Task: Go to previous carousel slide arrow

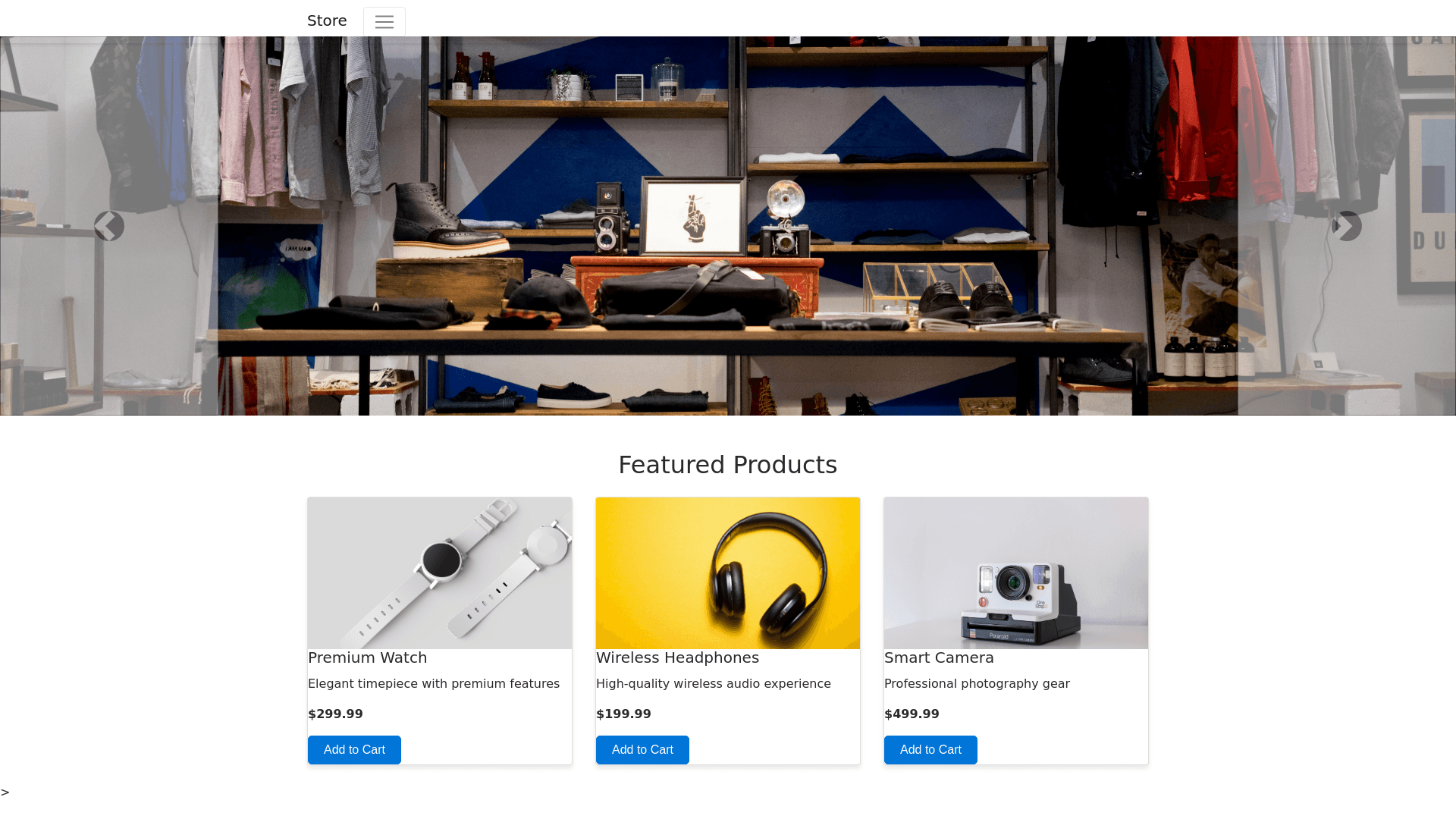Action: [x=109, y=226]
